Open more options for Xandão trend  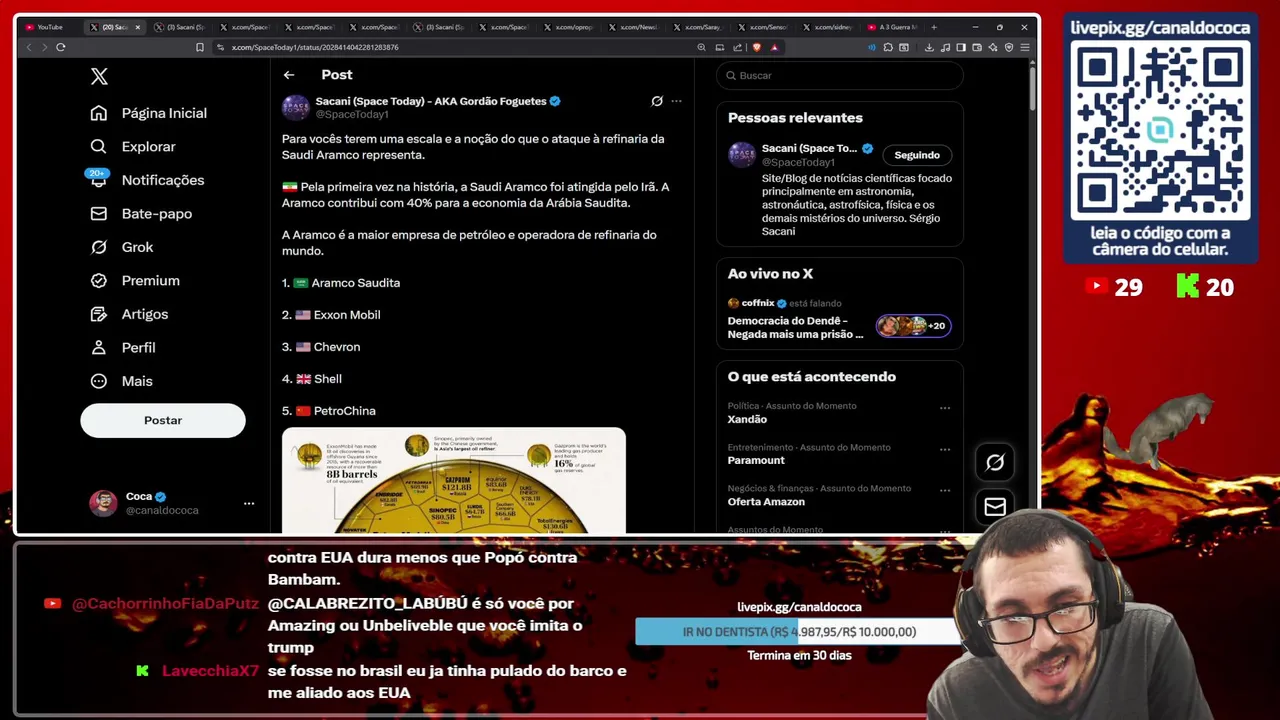pyautogui.click(x=945, y=408)
